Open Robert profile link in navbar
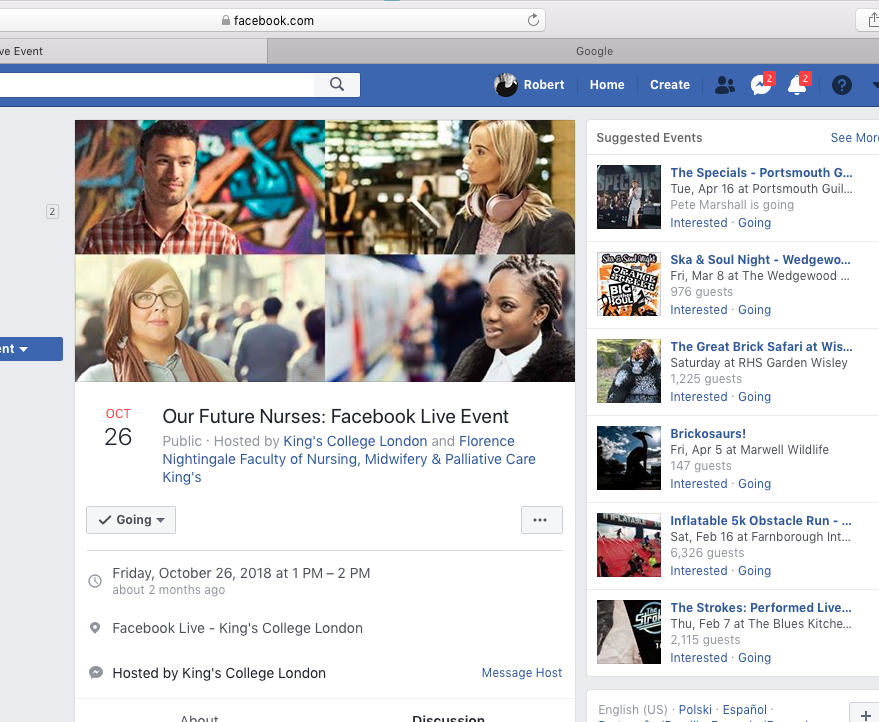Image resolution: width=879 pixels, height=722 pixels. (544, 85)
